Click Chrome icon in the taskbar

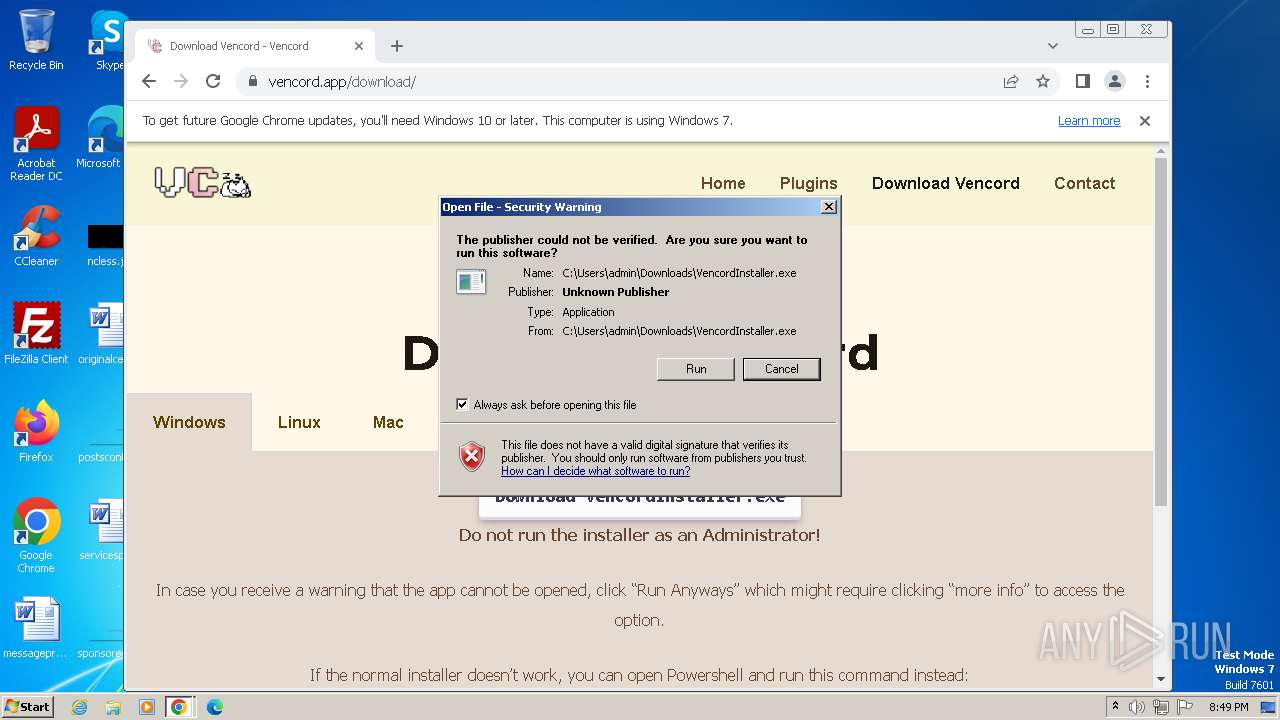179,707
